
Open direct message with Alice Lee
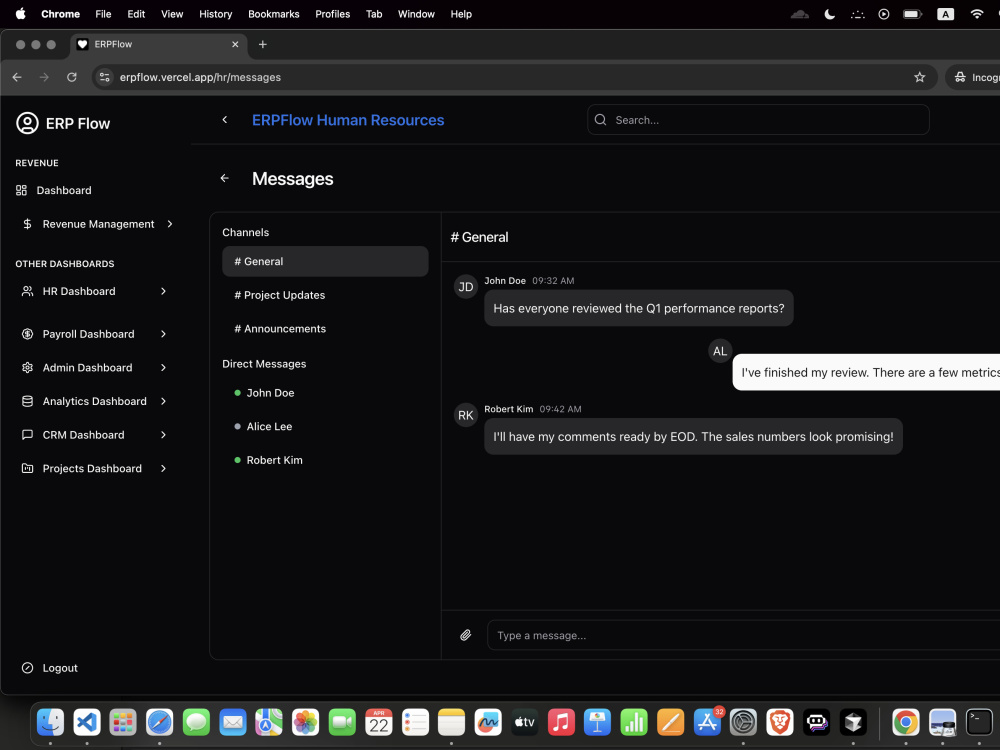(x=325, y=427)
